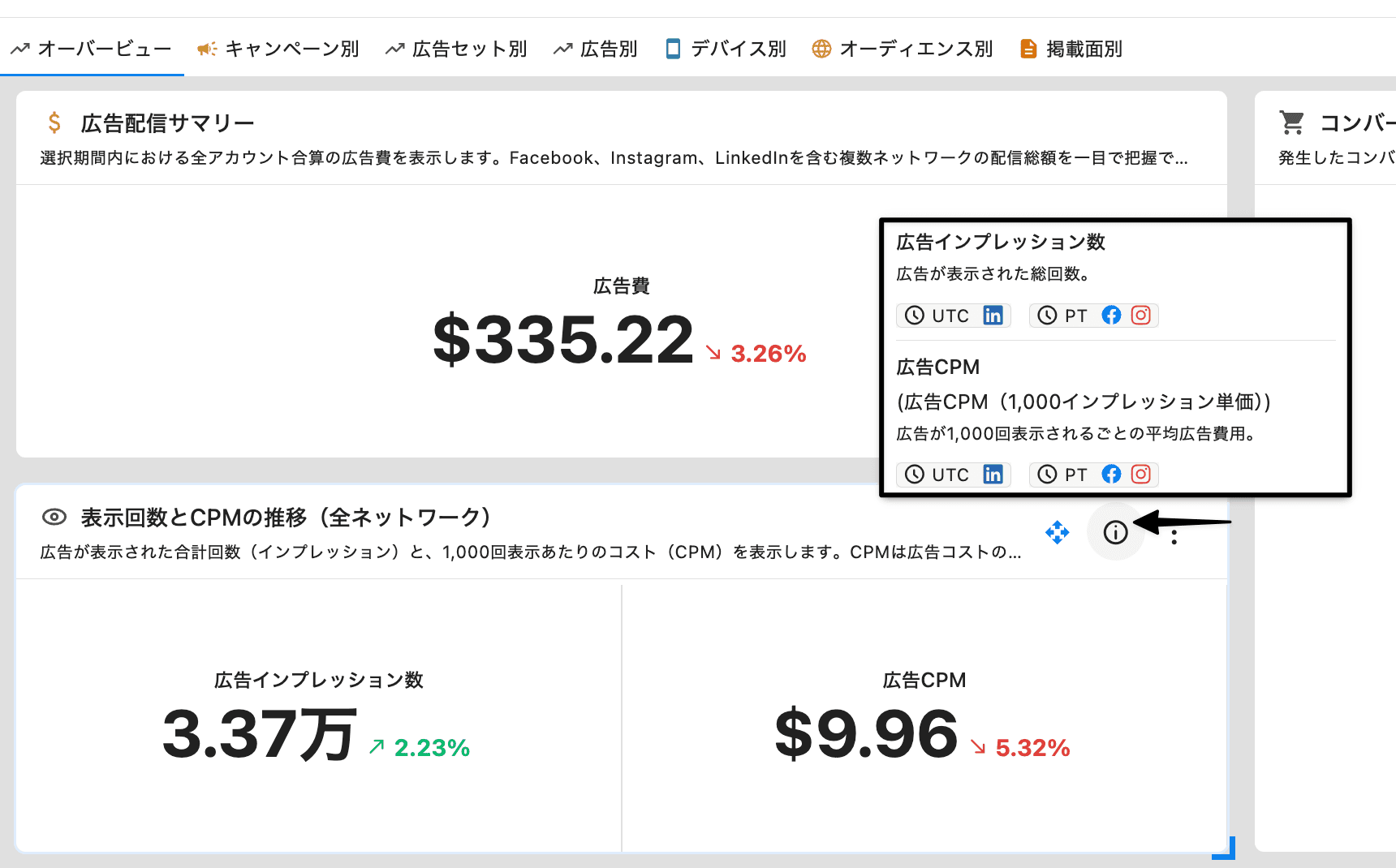Go to the オーディエンス別 tab
The height and width of the screenshot is (868, 1396).
(x=903, y=49)
